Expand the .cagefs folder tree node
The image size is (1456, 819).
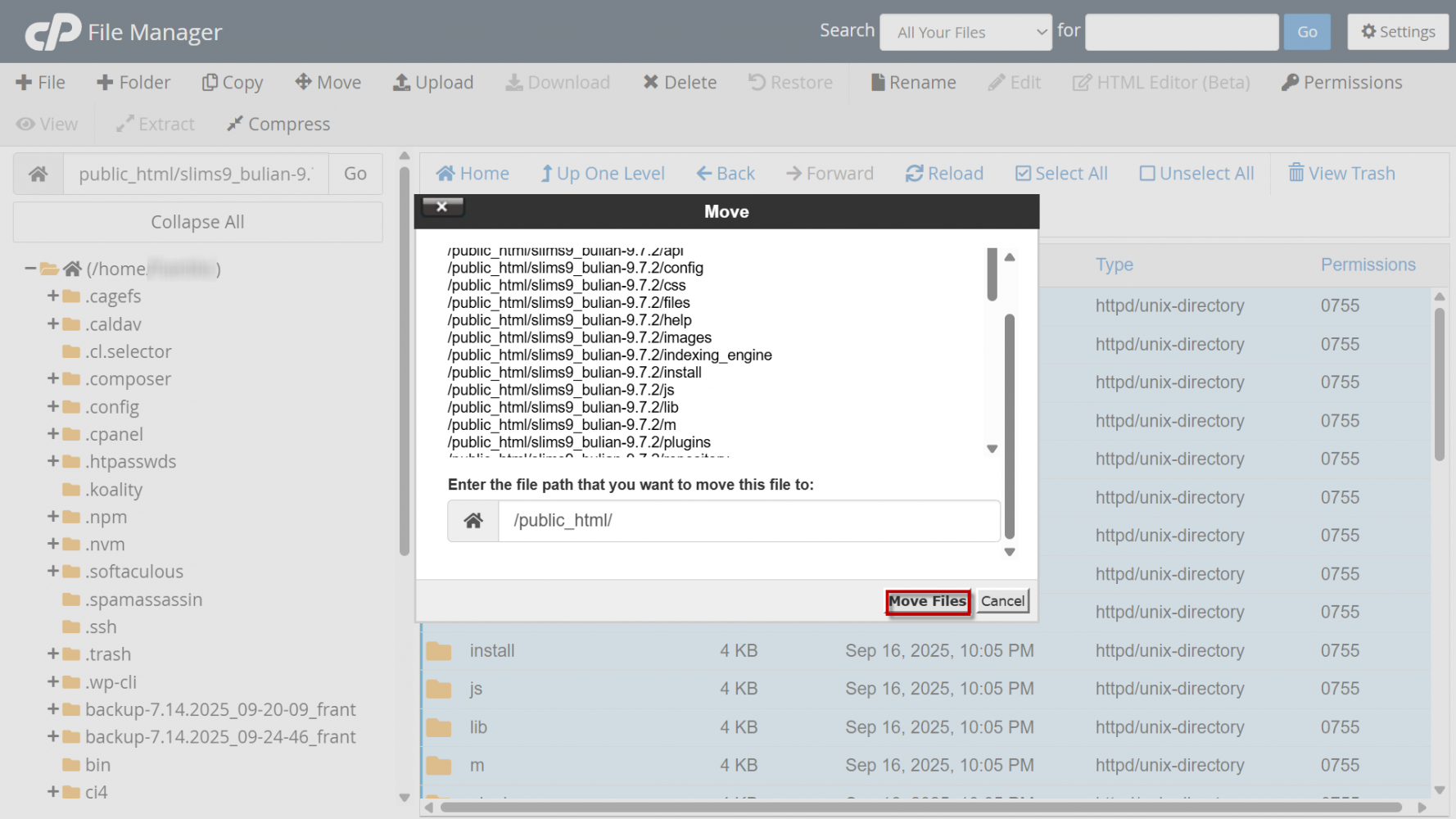pos(53,296)
